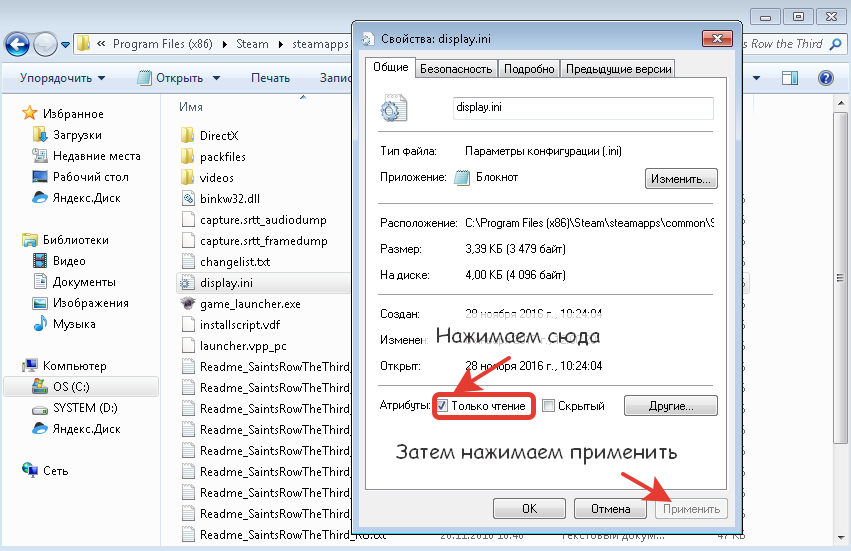This screenshot has height=551, width=851.
Task: Click the Имя column header
Action: (x=191, y=107)
